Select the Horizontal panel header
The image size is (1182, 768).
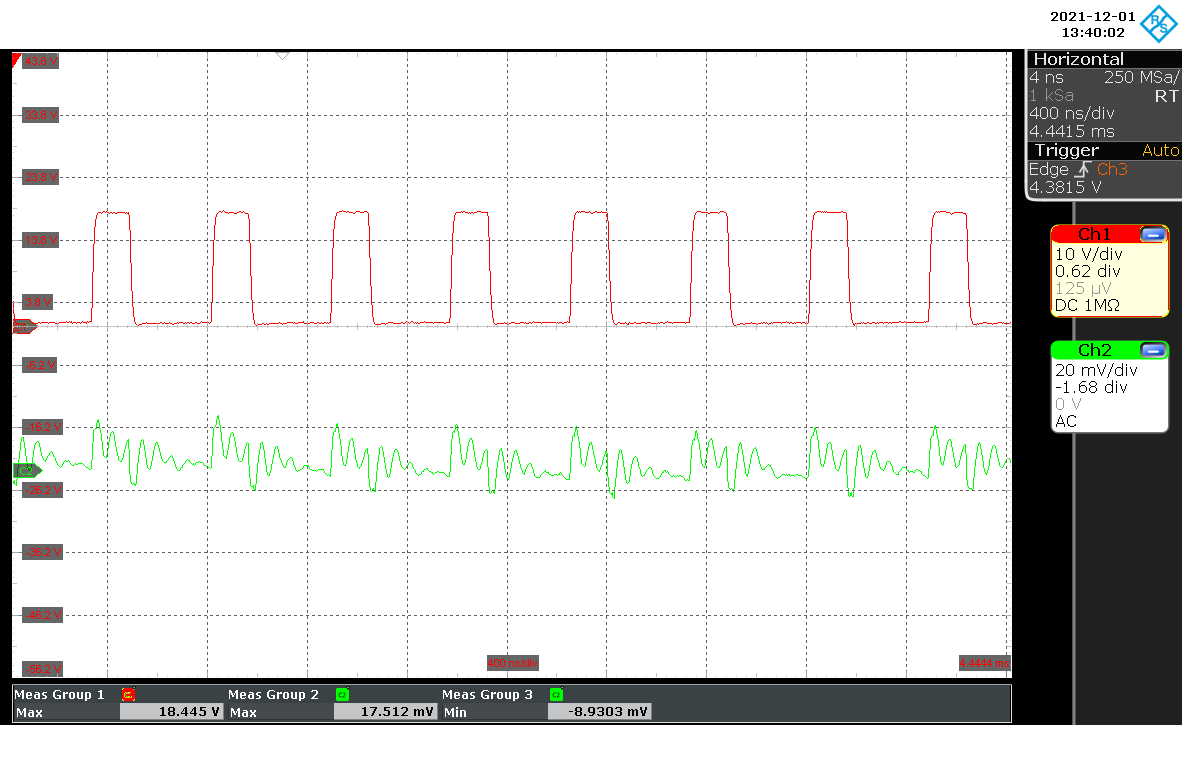tap(1078, 59)
